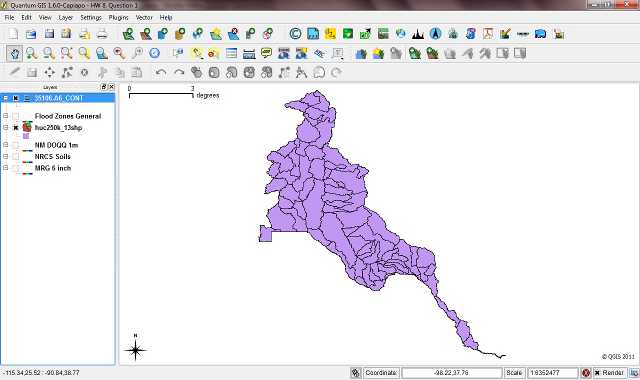Click the Node Tool icon
640x380 pixels.
(67, 73)
